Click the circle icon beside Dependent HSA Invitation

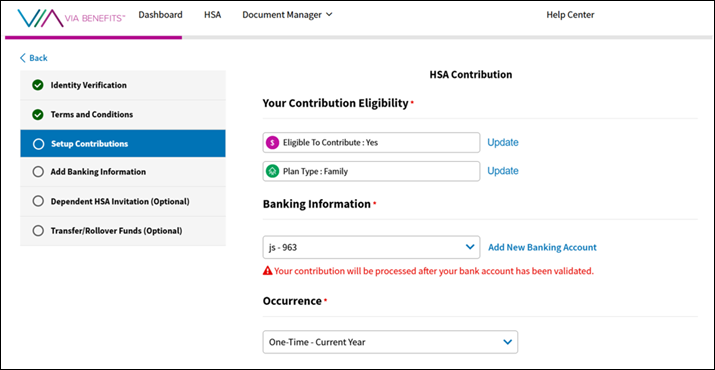coord(38,201)
